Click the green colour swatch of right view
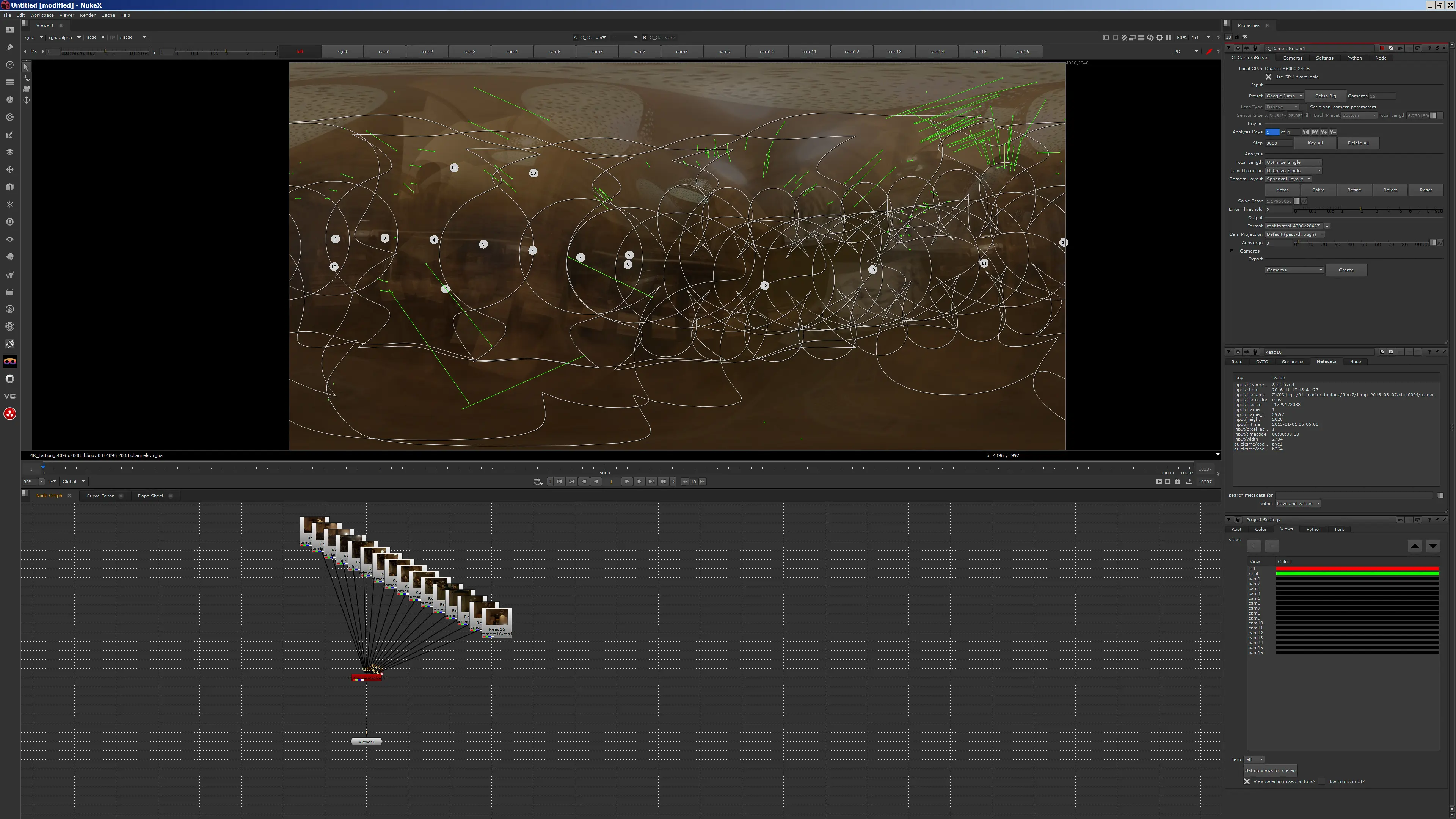 coord(1357,574)
